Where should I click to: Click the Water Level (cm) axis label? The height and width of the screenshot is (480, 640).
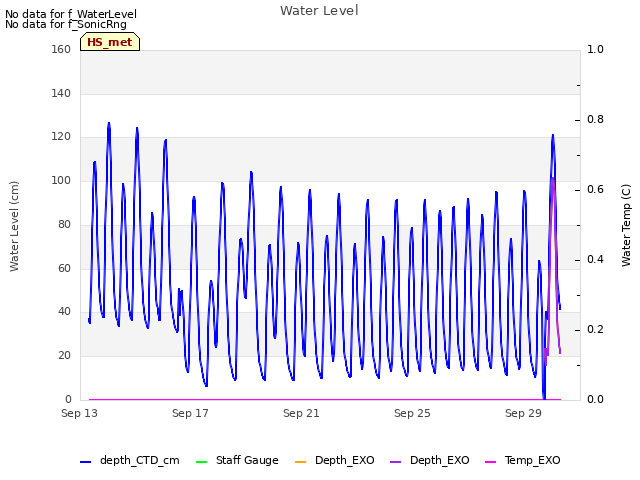(14, 226)
